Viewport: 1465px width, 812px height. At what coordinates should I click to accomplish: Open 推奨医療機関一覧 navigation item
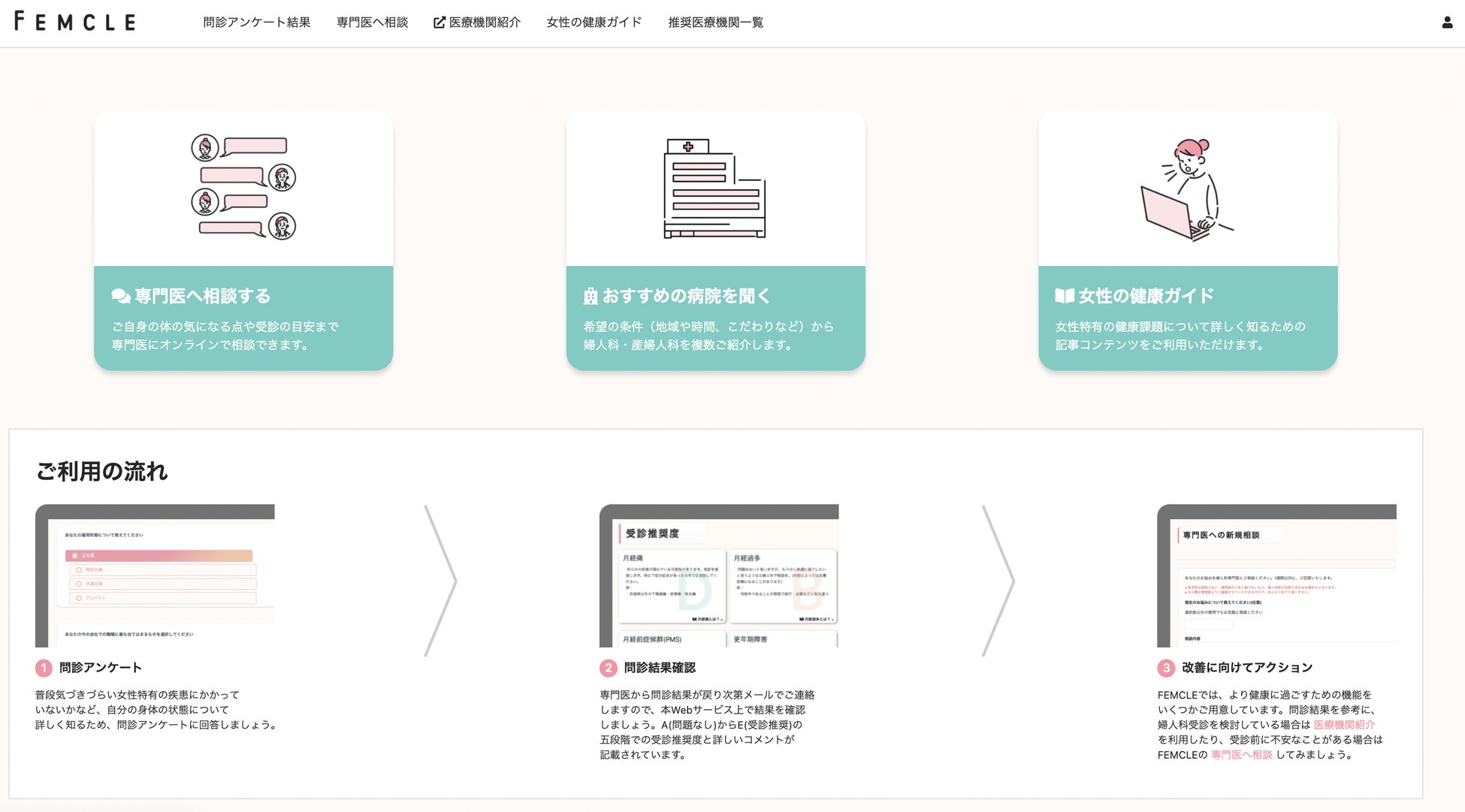715,23
